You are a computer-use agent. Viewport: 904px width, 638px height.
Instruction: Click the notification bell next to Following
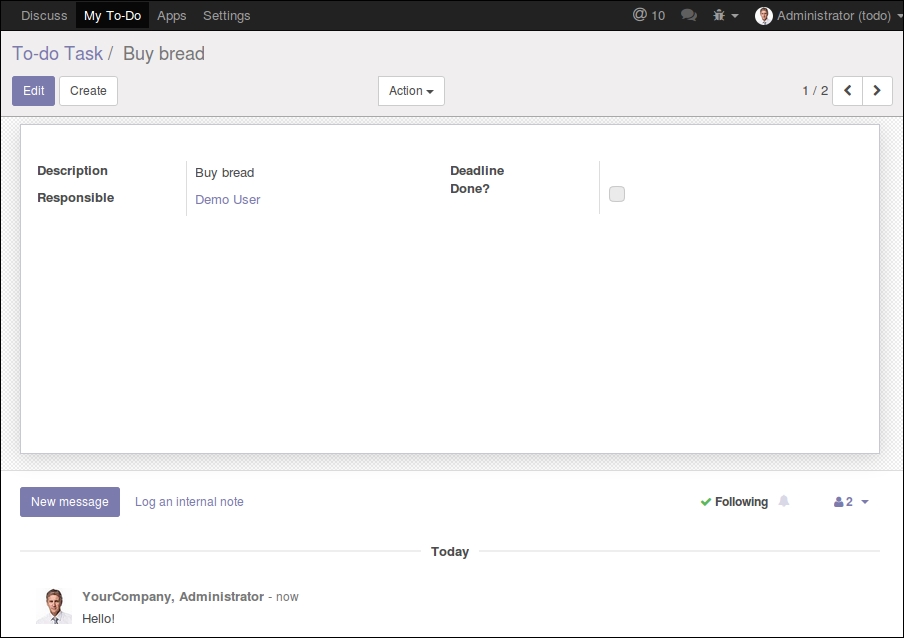784,501
